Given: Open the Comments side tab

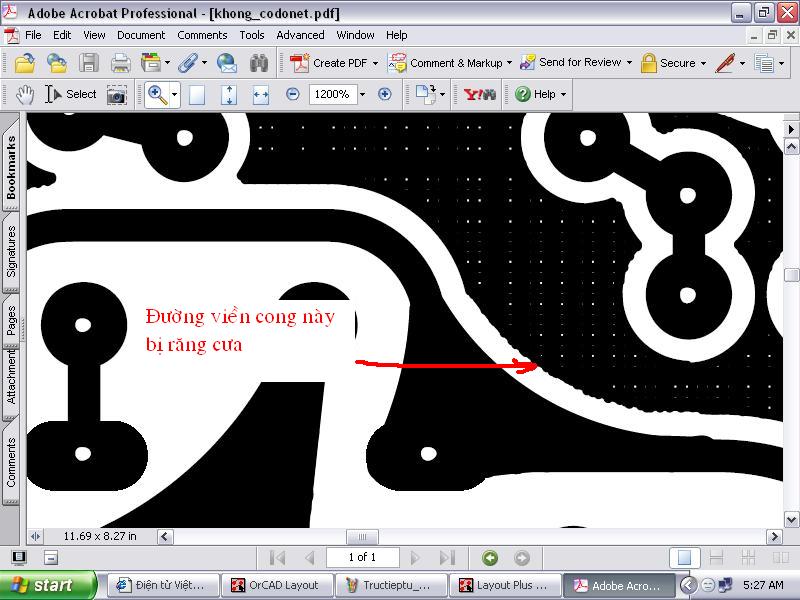Looking at the screenshot, I should coord(11,463).
